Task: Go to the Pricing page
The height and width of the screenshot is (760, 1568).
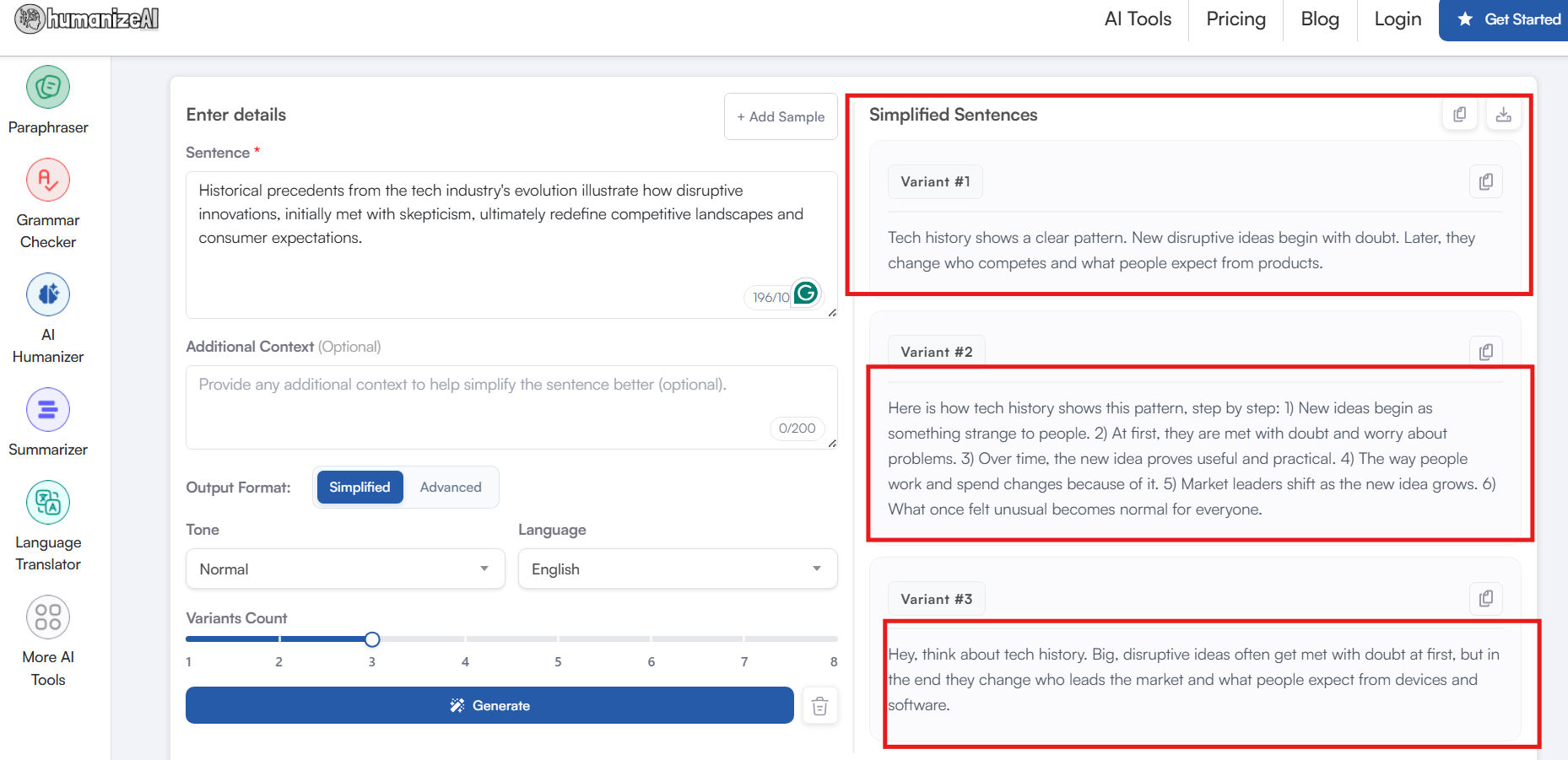Action: pos(1235,19)
